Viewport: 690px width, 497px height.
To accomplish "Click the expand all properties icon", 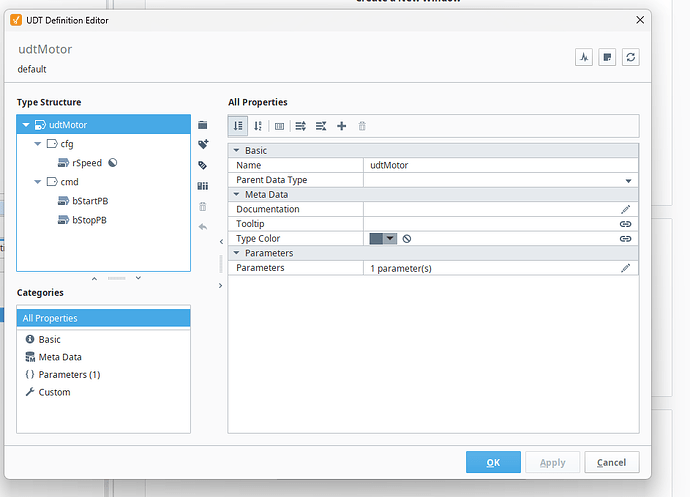I will (301, 126).
